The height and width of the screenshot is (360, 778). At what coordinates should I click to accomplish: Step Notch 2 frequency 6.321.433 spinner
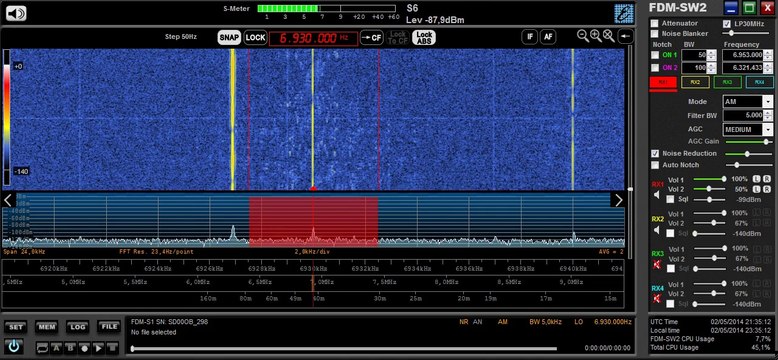tap(769, 68)
